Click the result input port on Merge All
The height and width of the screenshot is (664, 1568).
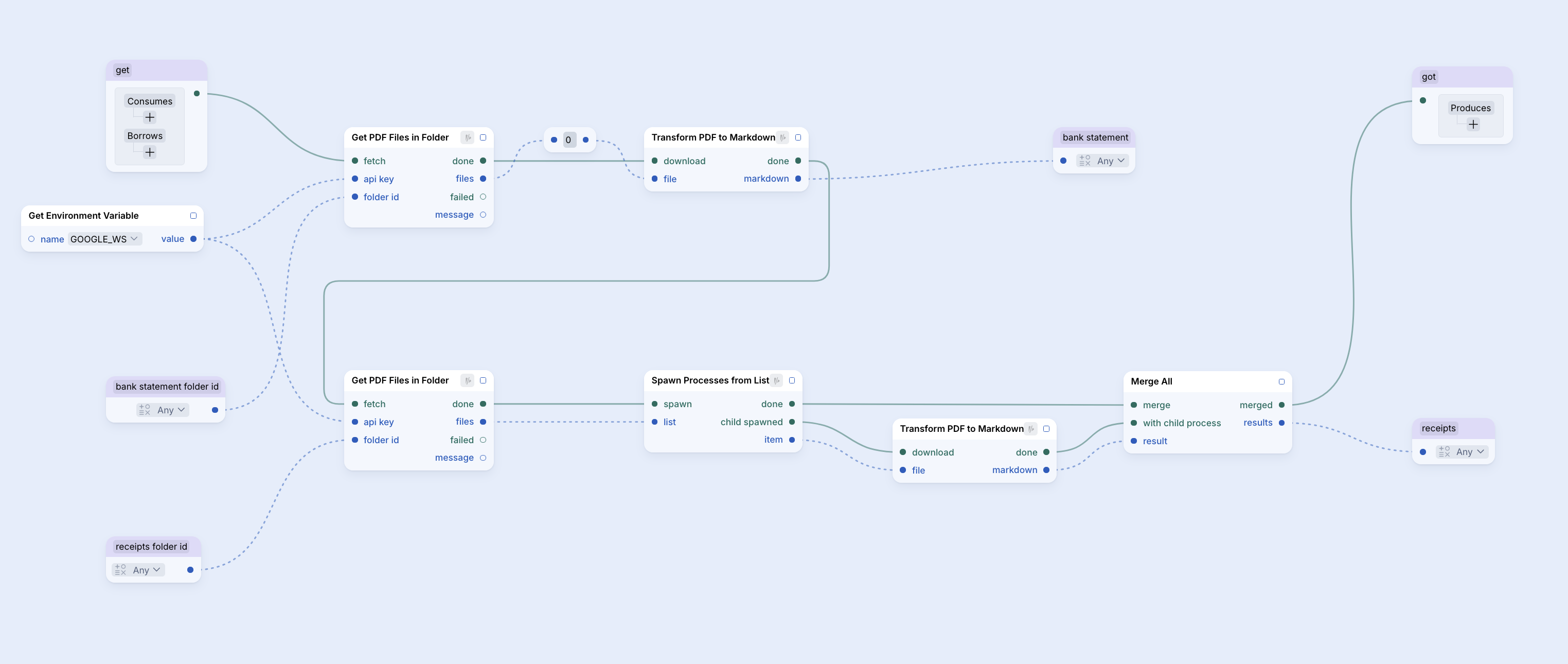tap(1134, 442)
